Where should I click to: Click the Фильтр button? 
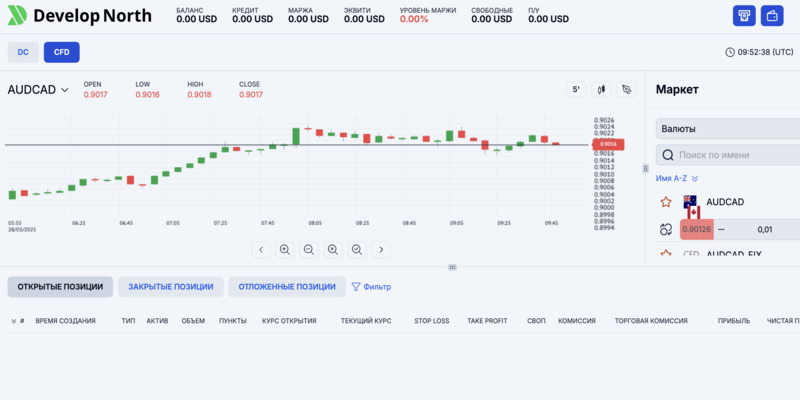point(371,287)
